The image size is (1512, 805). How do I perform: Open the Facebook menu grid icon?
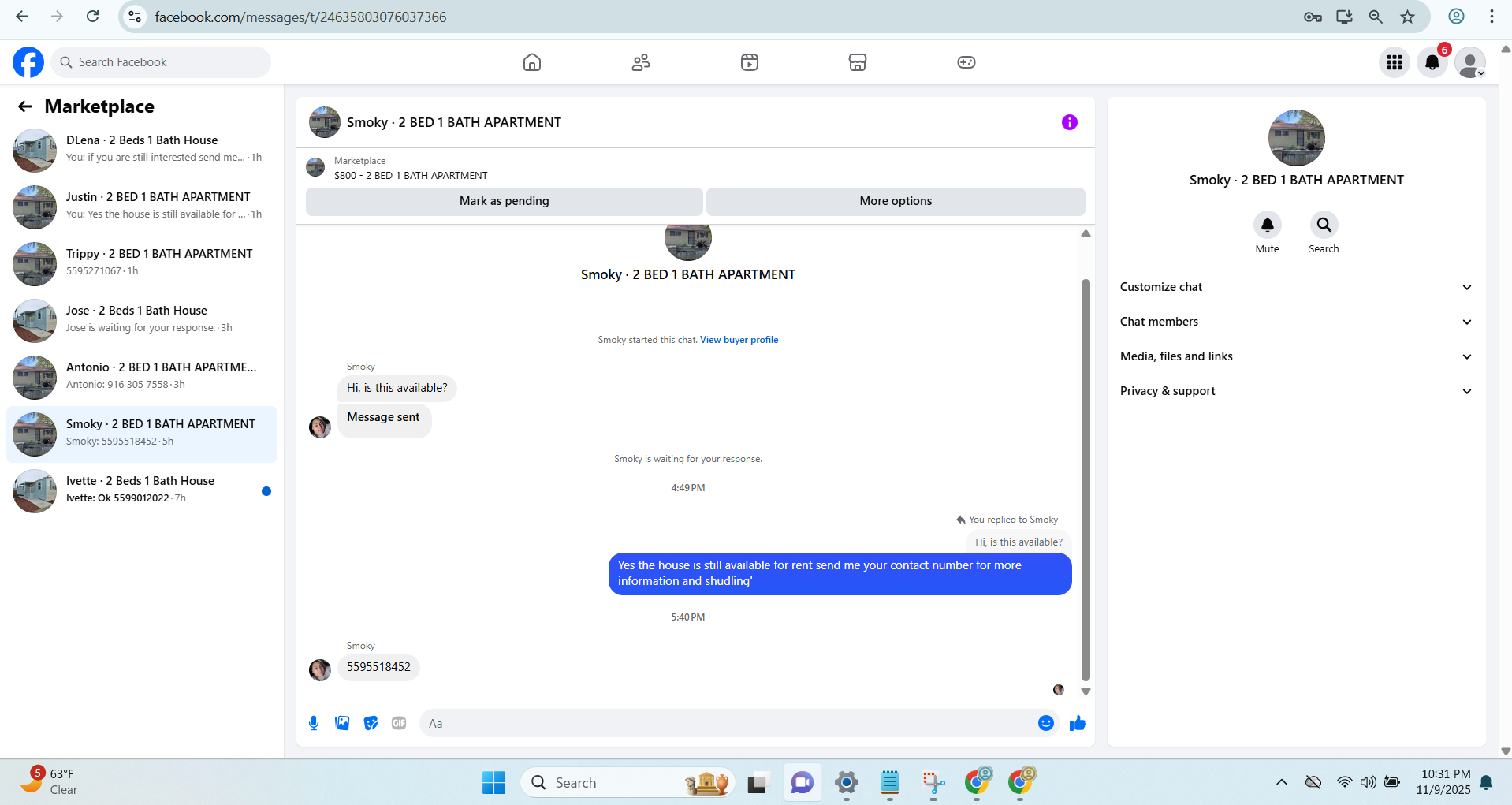(x=1395, y=62)
